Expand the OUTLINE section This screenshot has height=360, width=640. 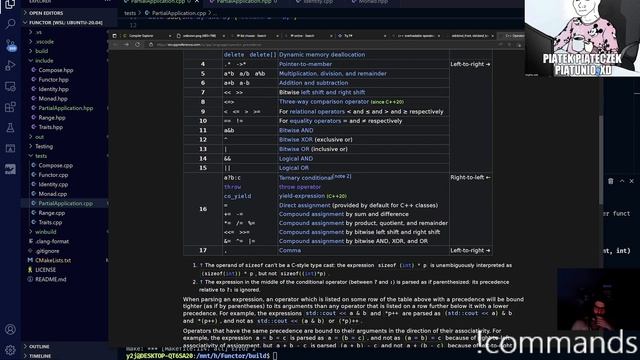pyautogui.click(x=65, y=347)
